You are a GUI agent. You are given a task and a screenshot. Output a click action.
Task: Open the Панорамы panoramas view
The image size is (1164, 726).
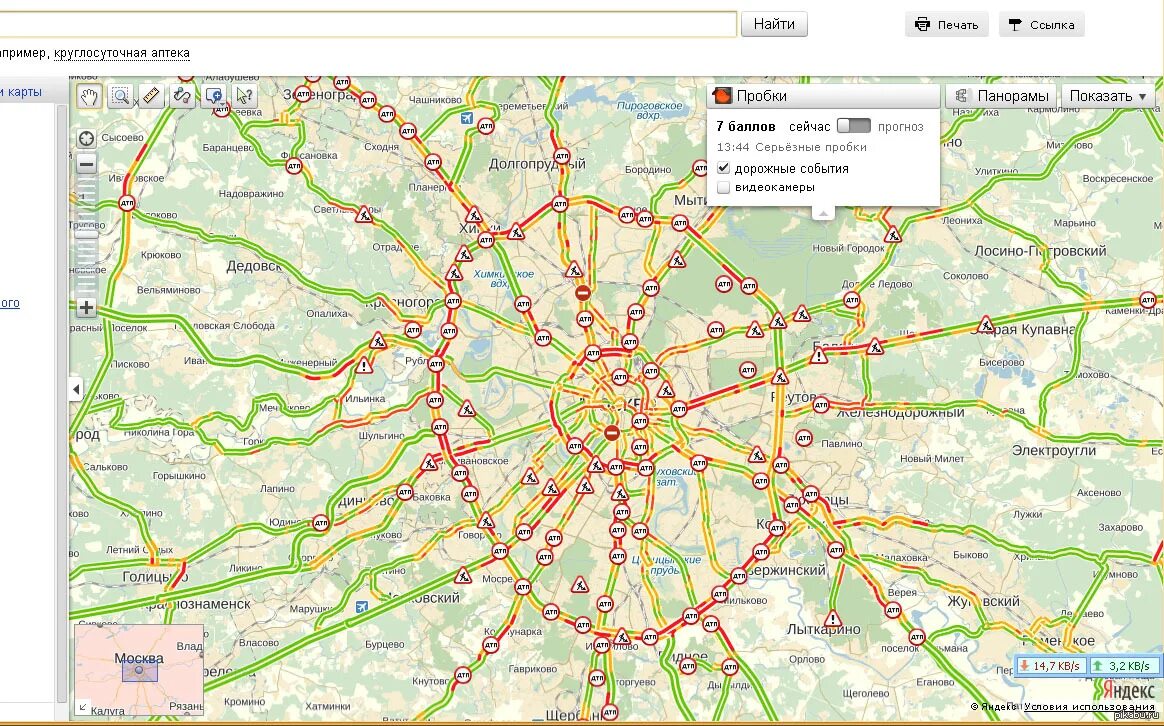coord(1001,96)
